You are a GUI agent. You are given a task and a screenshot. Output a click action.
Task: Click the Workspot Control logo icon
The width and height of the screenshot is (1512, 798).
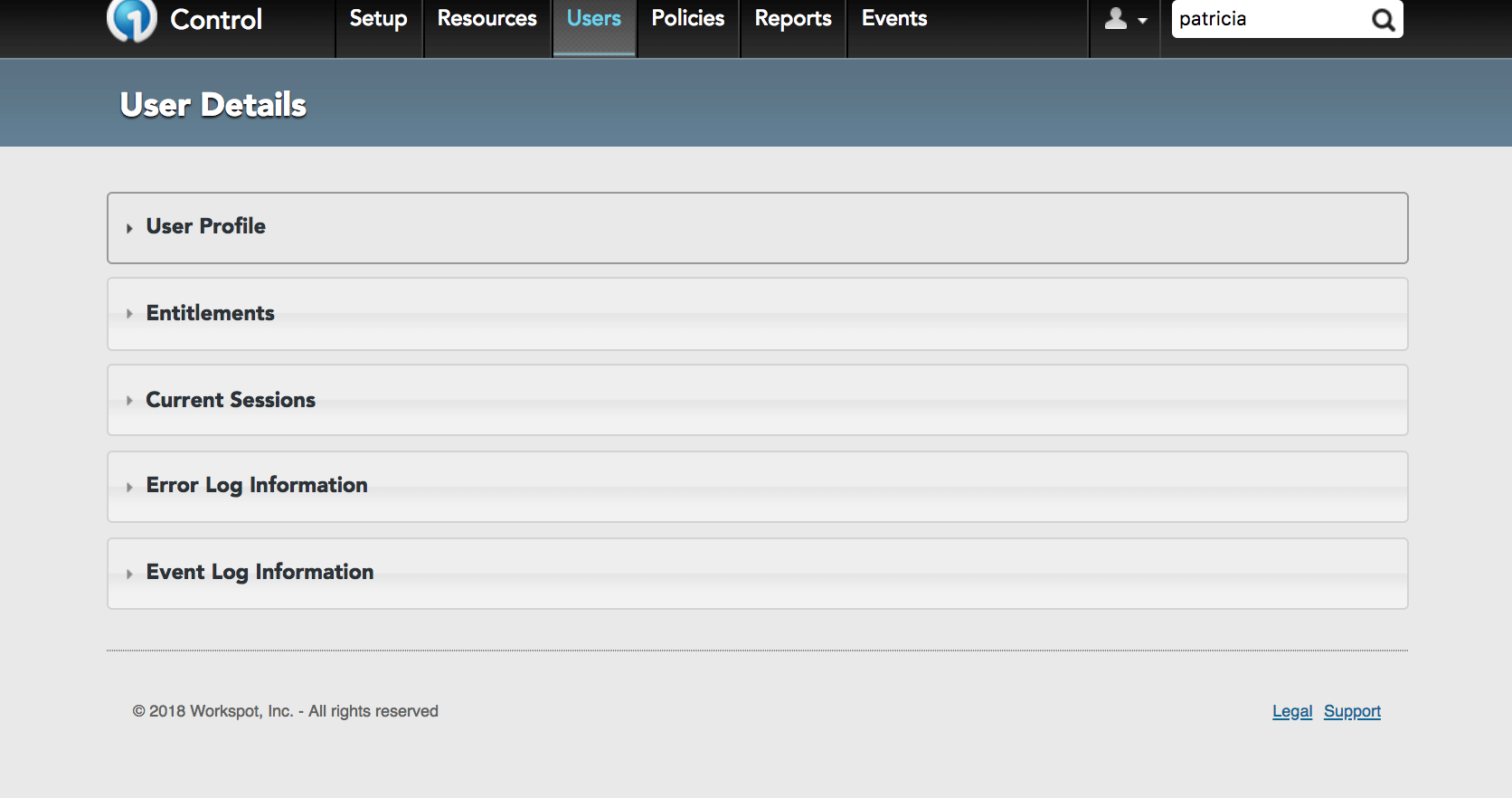click(x=132, y=20)
